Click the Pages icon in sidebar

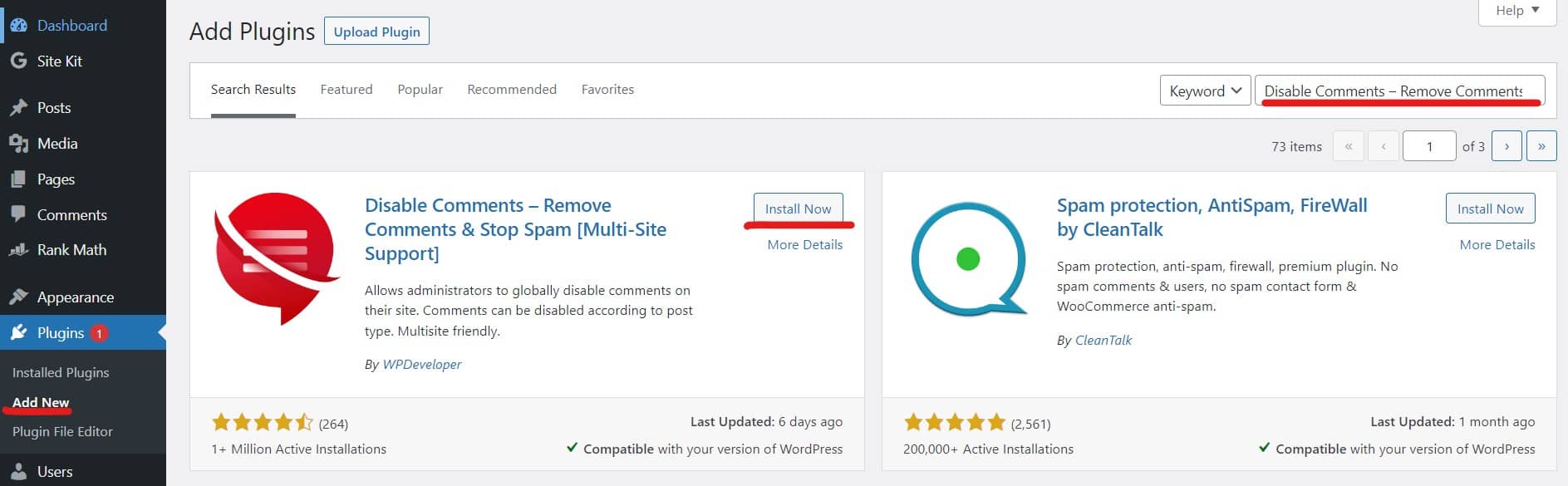click(18, 179)
